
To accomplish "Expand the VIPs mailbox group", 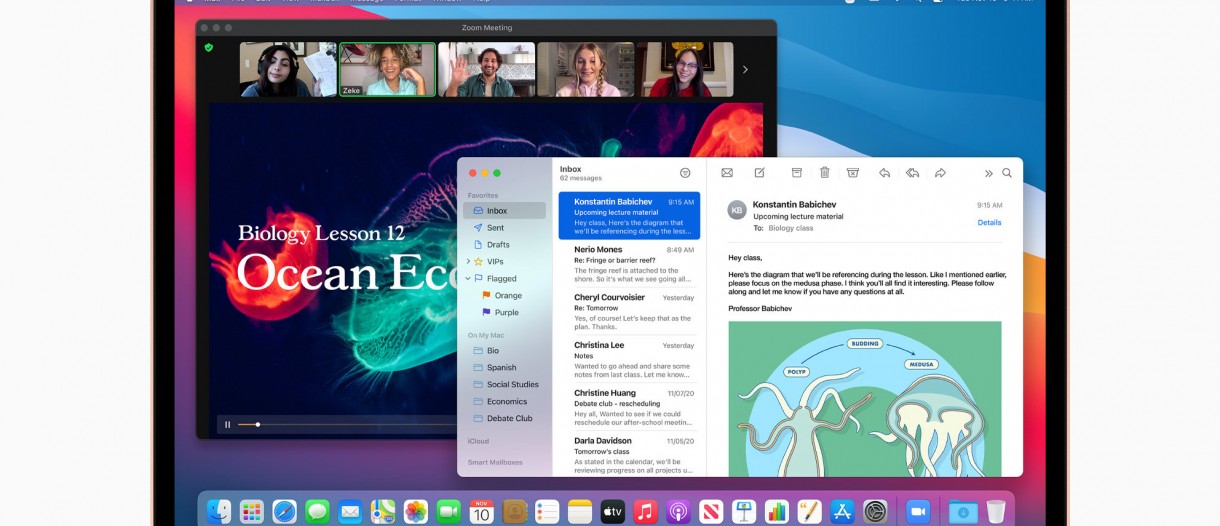I will 468,262.
